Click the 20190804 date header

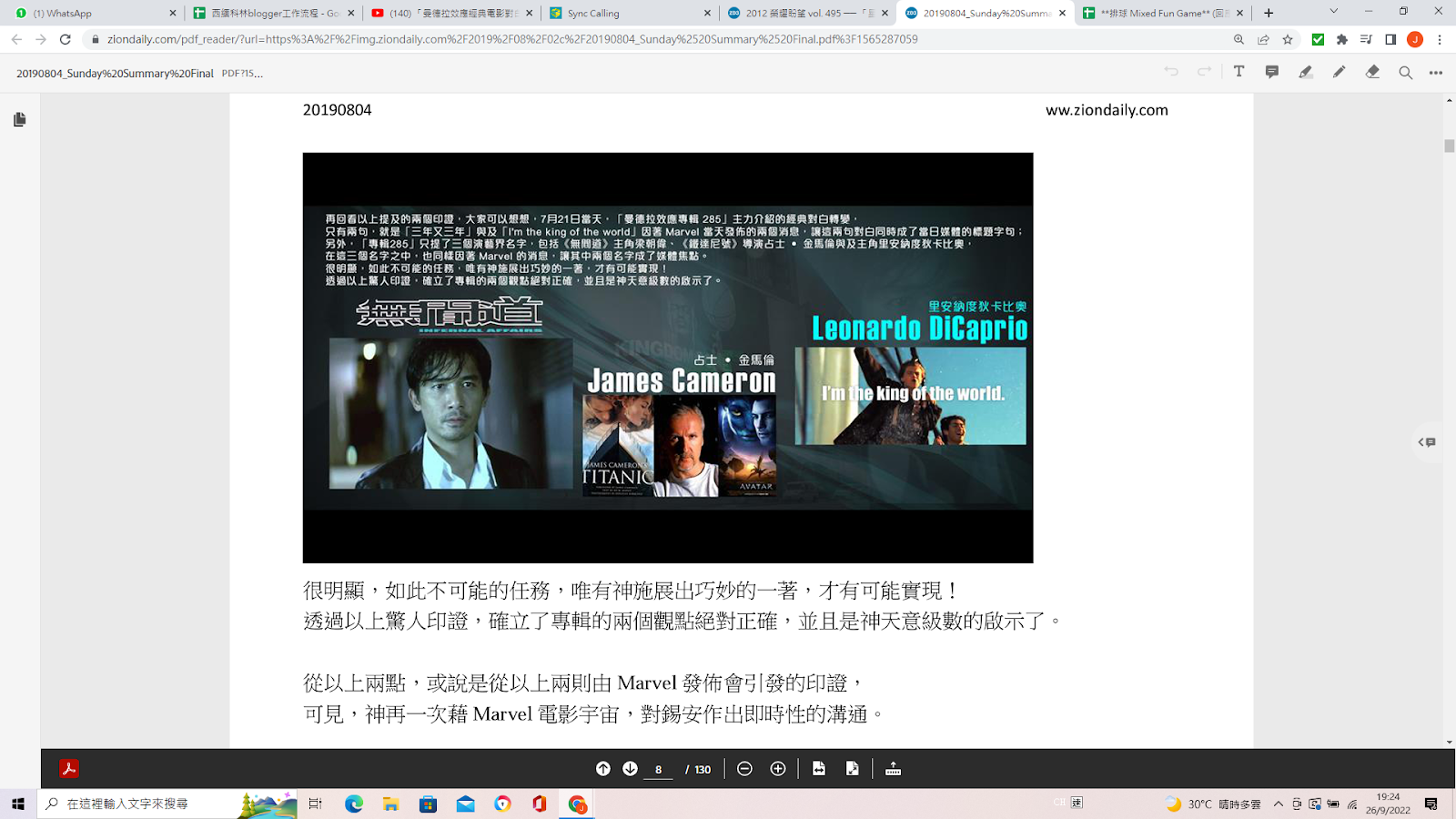[337, 110]
